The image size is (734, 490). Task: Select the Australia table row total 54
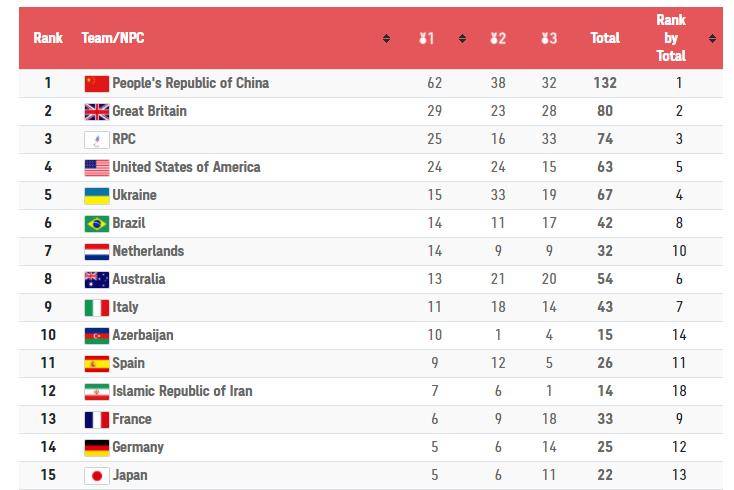[371, 279]
